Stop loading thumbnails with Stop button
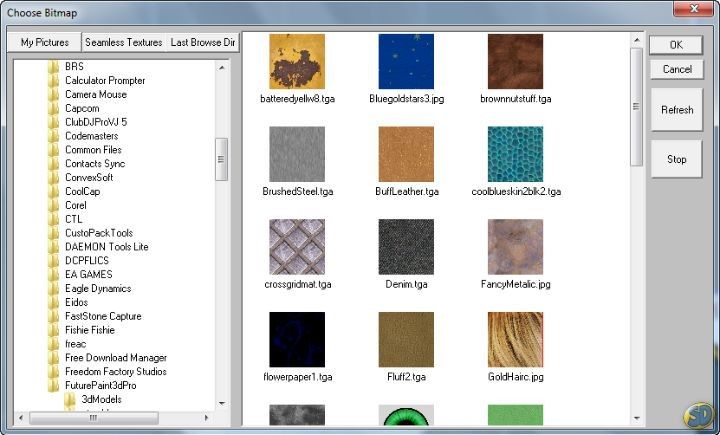Screen dimensions: 720x435 coord(676,159)
